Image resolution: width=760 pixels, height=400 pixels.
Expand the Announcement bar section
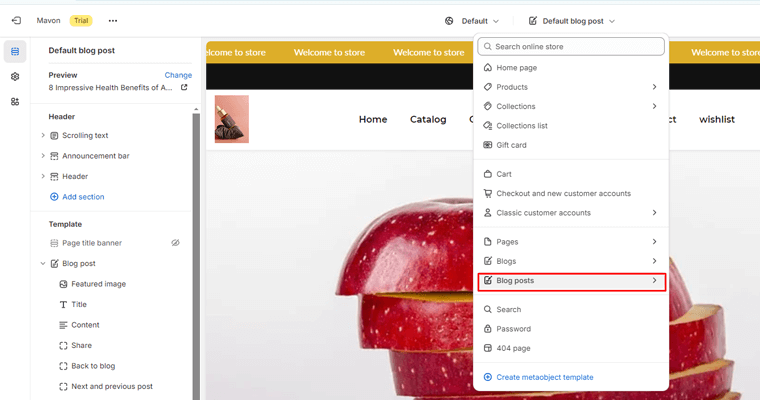pyautogui.click(x=43, y=156)
